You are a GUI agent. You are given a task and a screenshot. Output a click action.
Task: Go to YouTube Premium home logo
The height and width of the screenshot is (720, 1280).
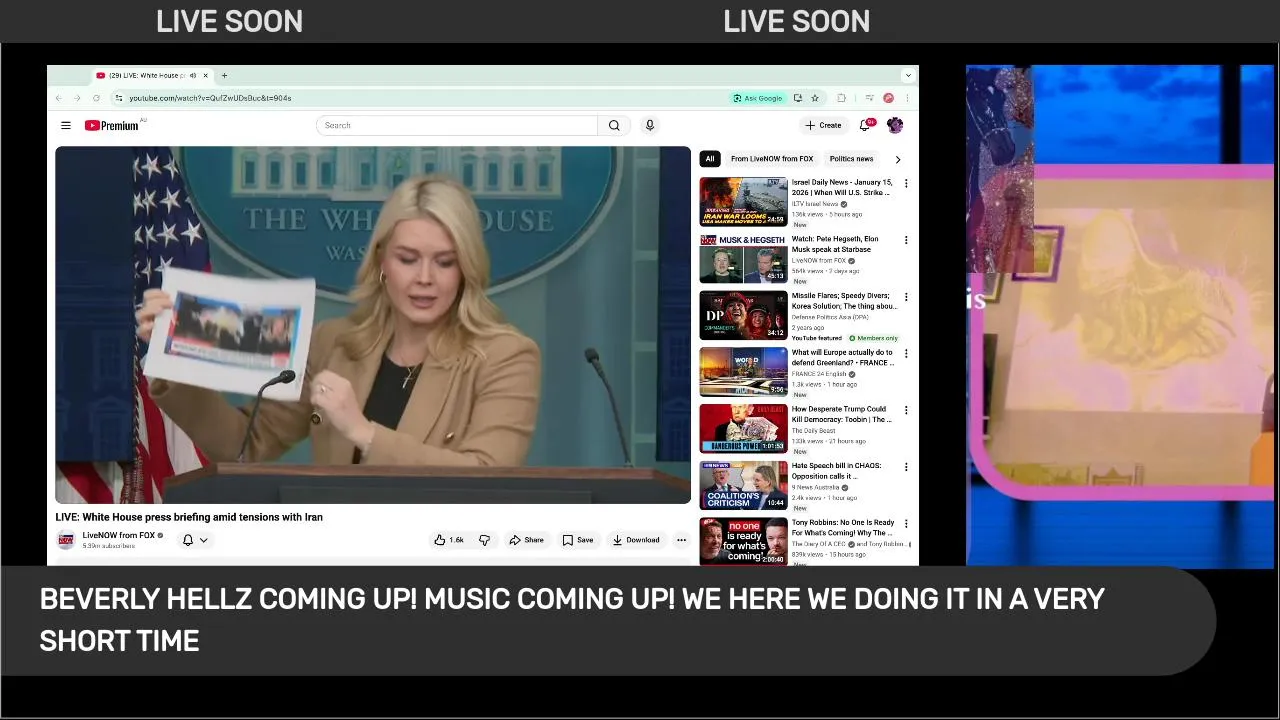112,125
